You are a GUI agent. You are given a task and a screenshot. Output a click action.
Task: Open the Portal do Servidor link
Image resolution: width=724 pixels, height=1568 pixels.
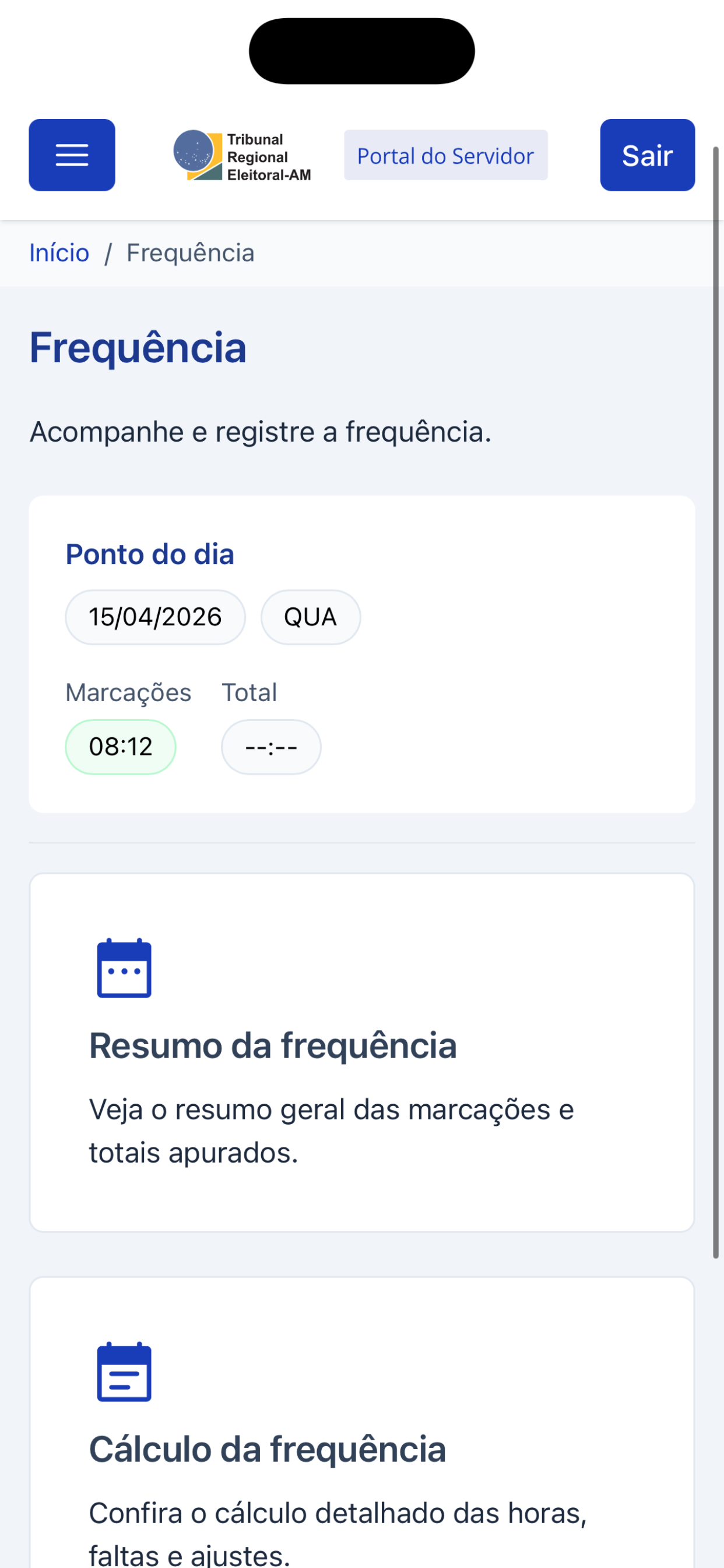(x=445, y=155)
